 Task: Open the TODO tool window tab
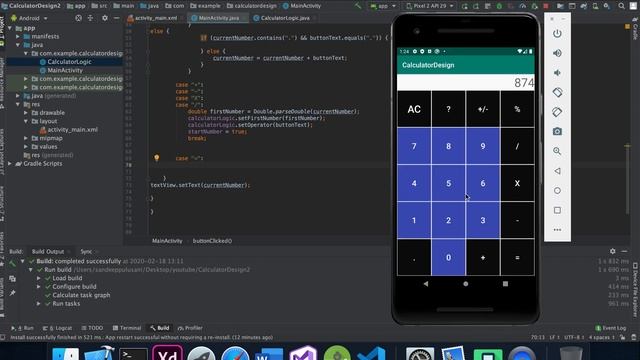[x=92, y=328]
